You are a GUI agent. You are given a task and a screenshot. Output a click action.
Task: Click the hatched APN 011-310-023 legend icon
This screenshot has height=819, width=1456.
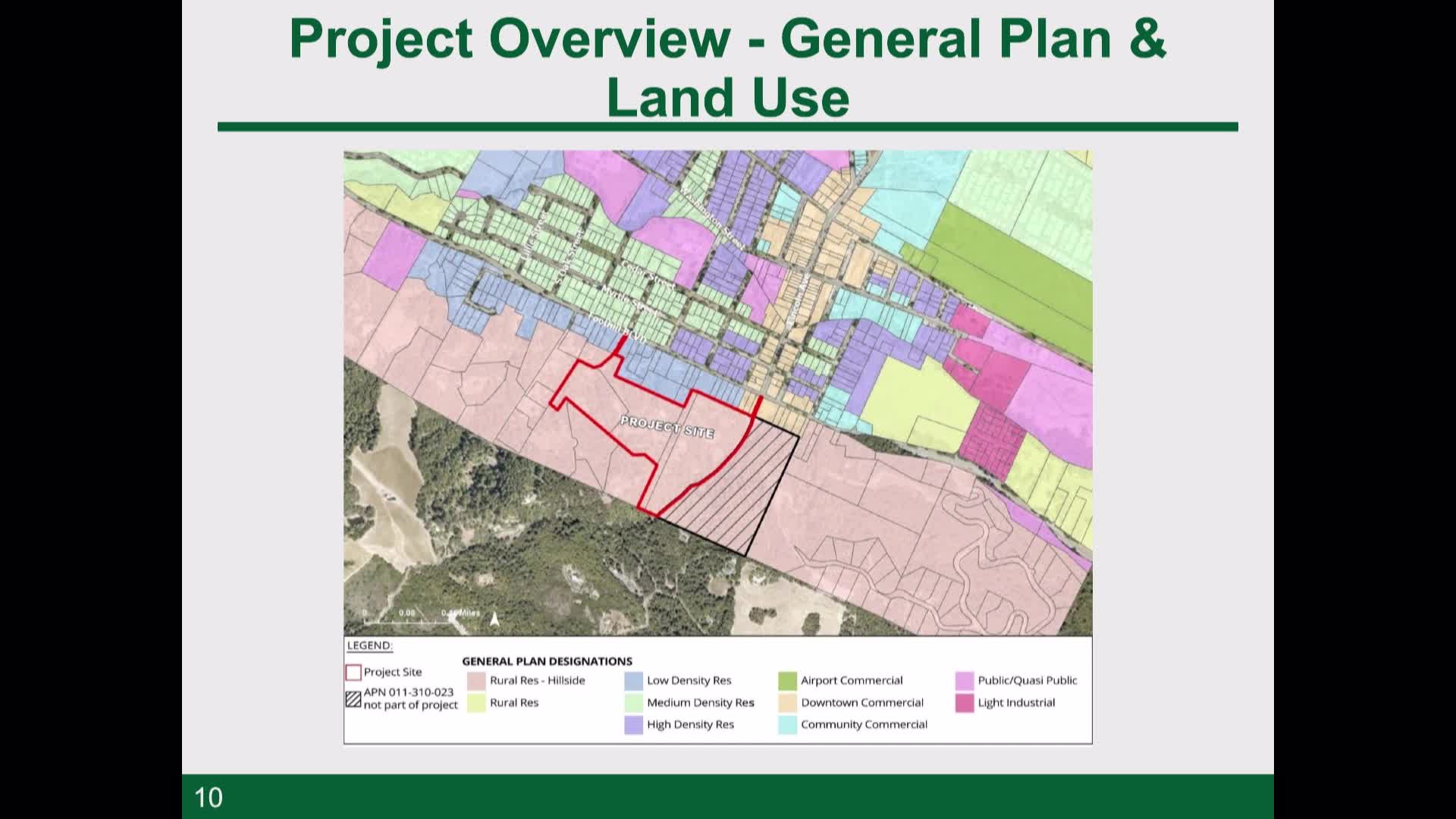click(353, 699)
